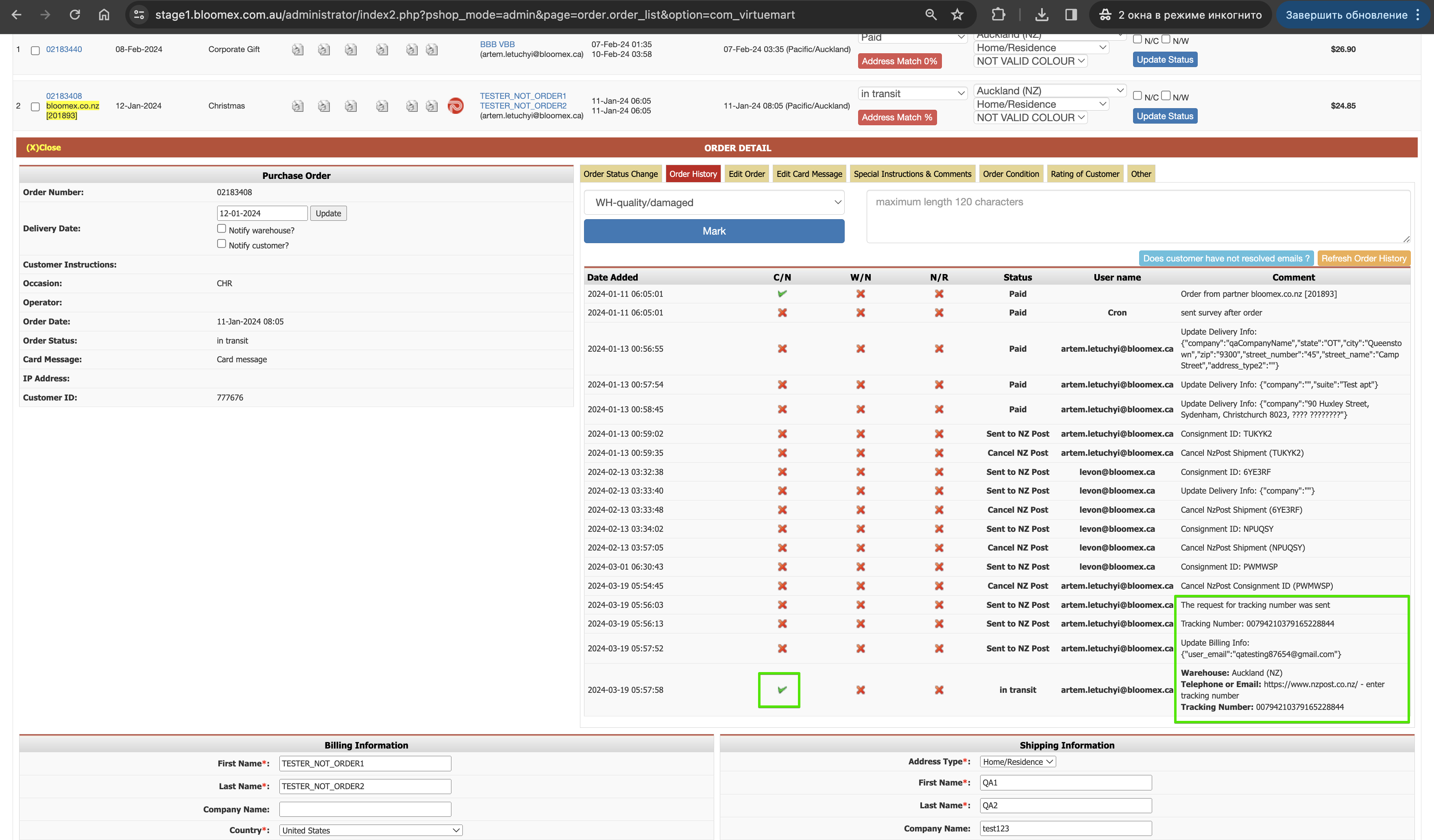Open the browser extensions puzzle icon
This screenshot has width=1434, height=840.
[998, 15]
